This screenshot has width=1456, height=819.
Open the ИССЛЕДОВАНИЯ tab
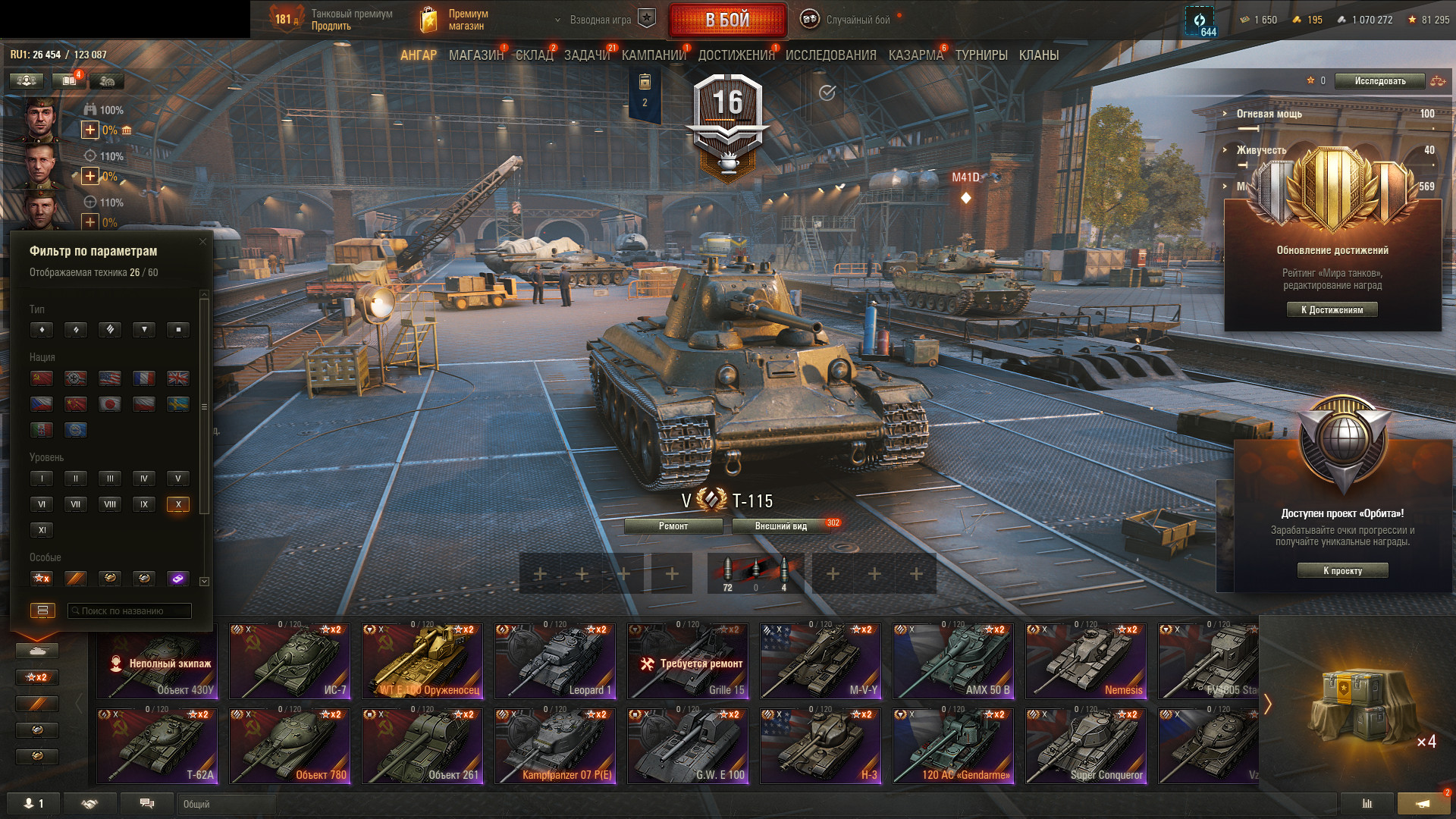pos(830,55)
